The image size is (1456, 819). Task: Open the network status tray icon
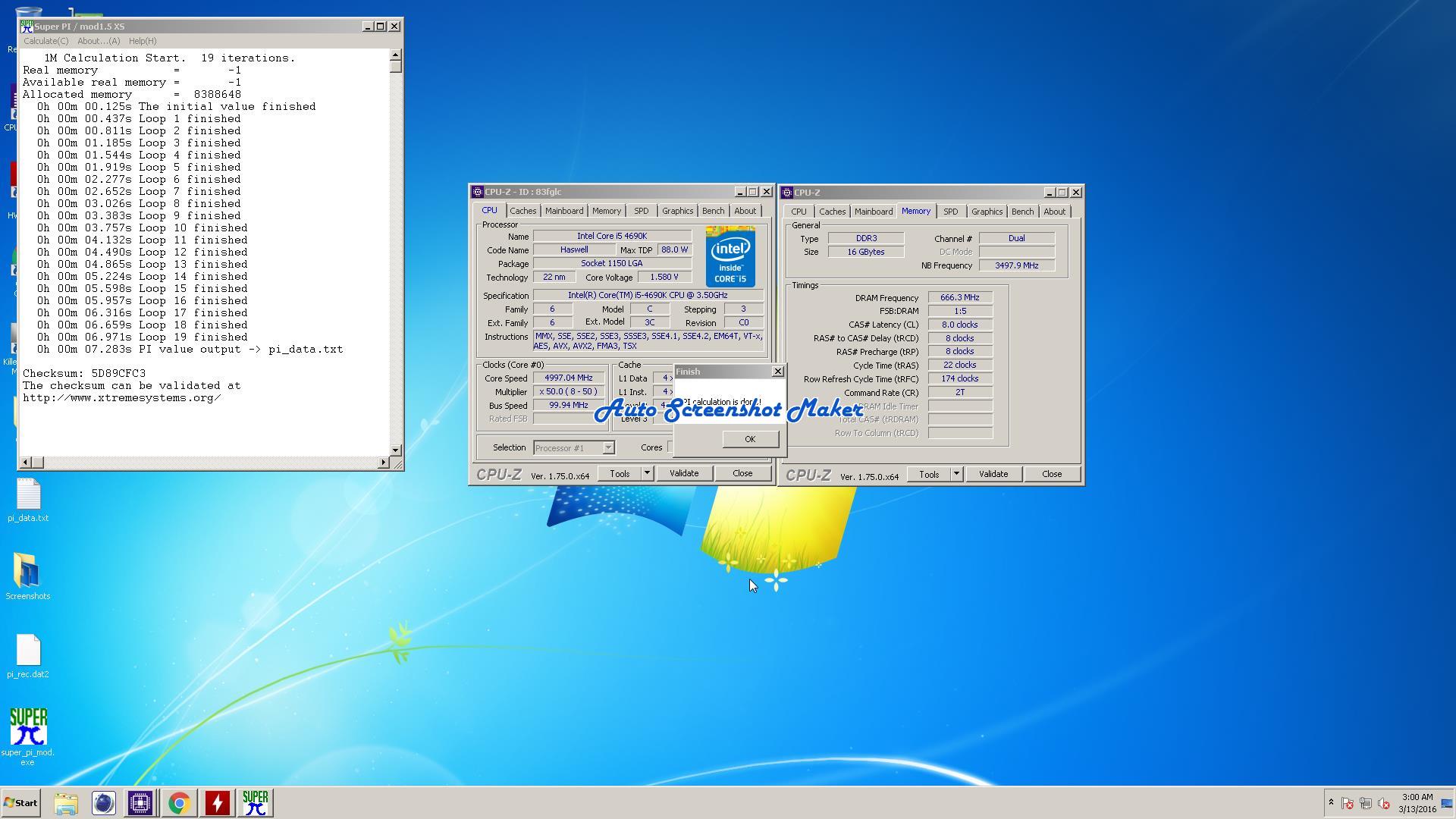click(1366, 803)
